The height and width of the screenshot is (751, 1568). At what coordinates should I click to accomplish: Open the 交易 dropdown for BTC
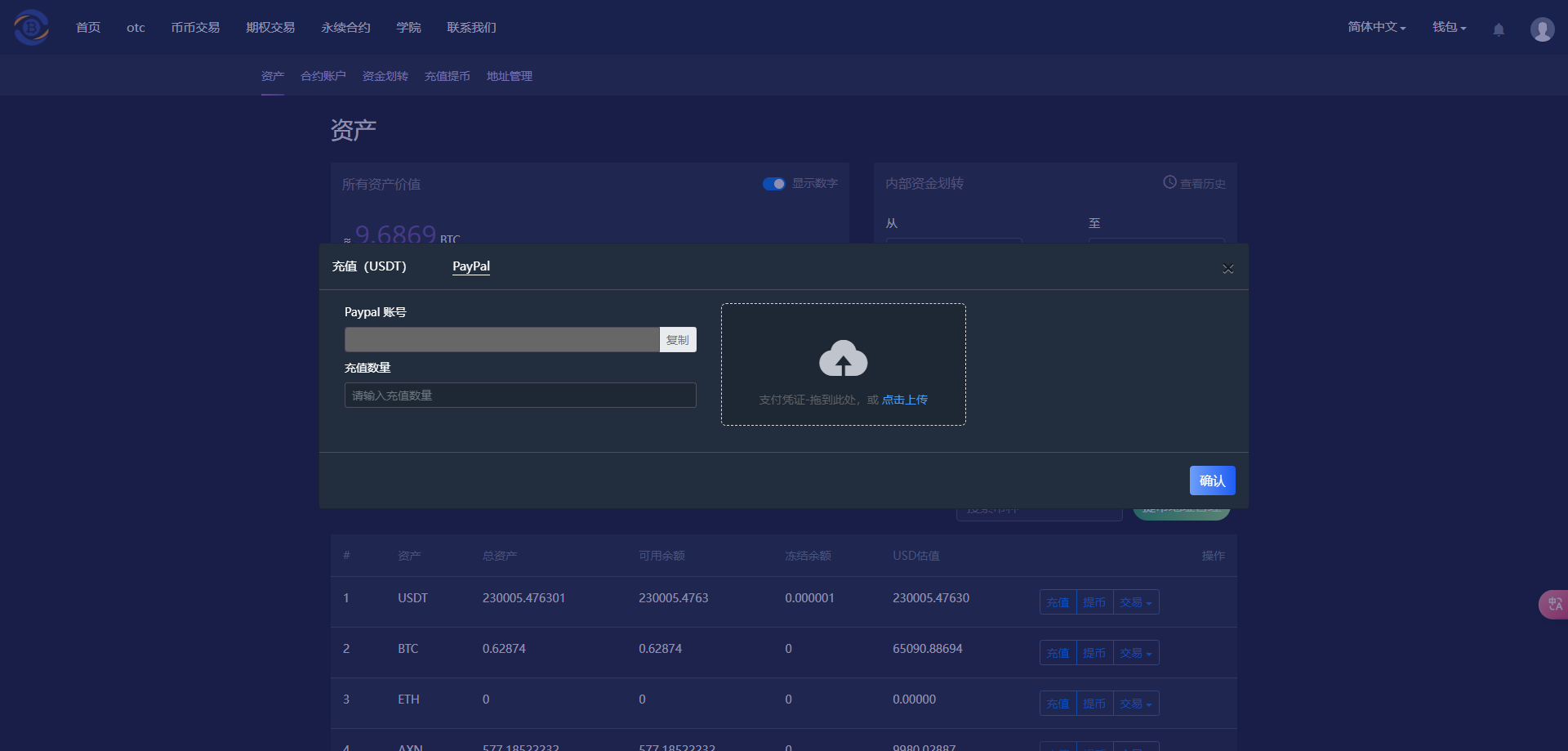tap(1135, 653)
